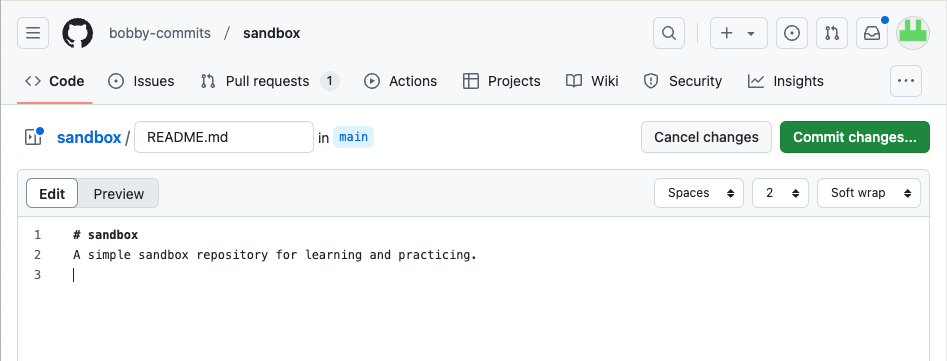Click the blue sandbox path link
The height and width of the screenshot is (361, 947).
click(89, 138)
